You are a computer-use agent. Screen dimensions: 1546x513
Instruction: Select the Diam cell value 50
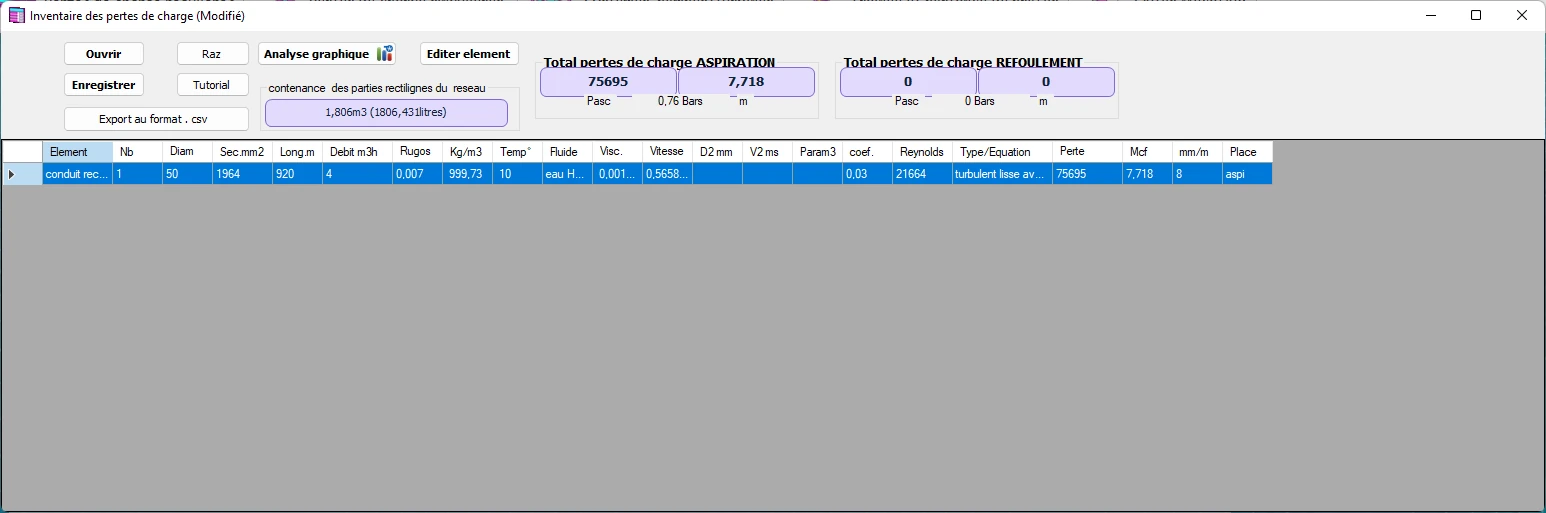pos(187,174)
